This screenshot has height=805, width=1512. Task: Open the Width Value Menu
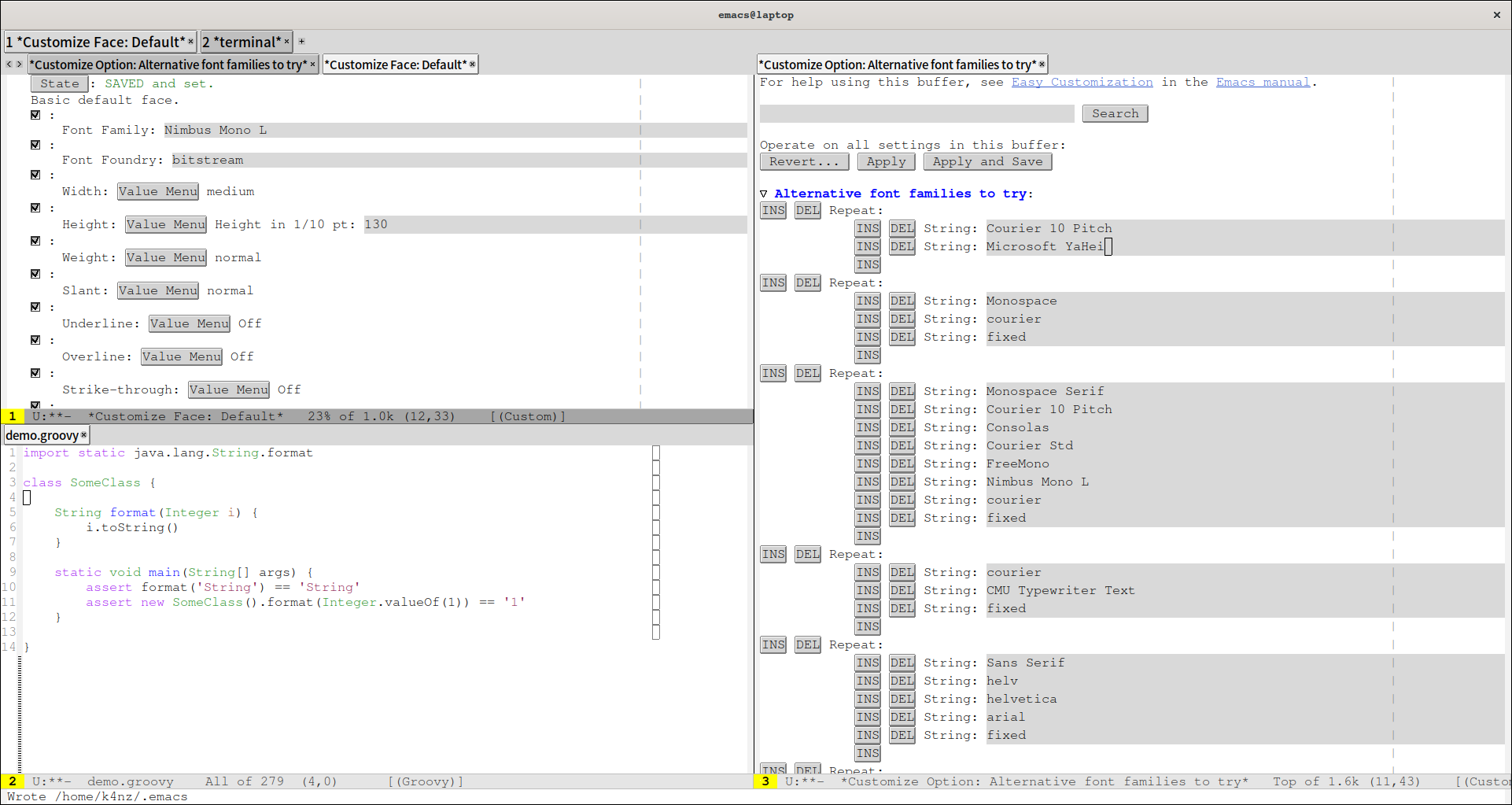tap(158, 191)
